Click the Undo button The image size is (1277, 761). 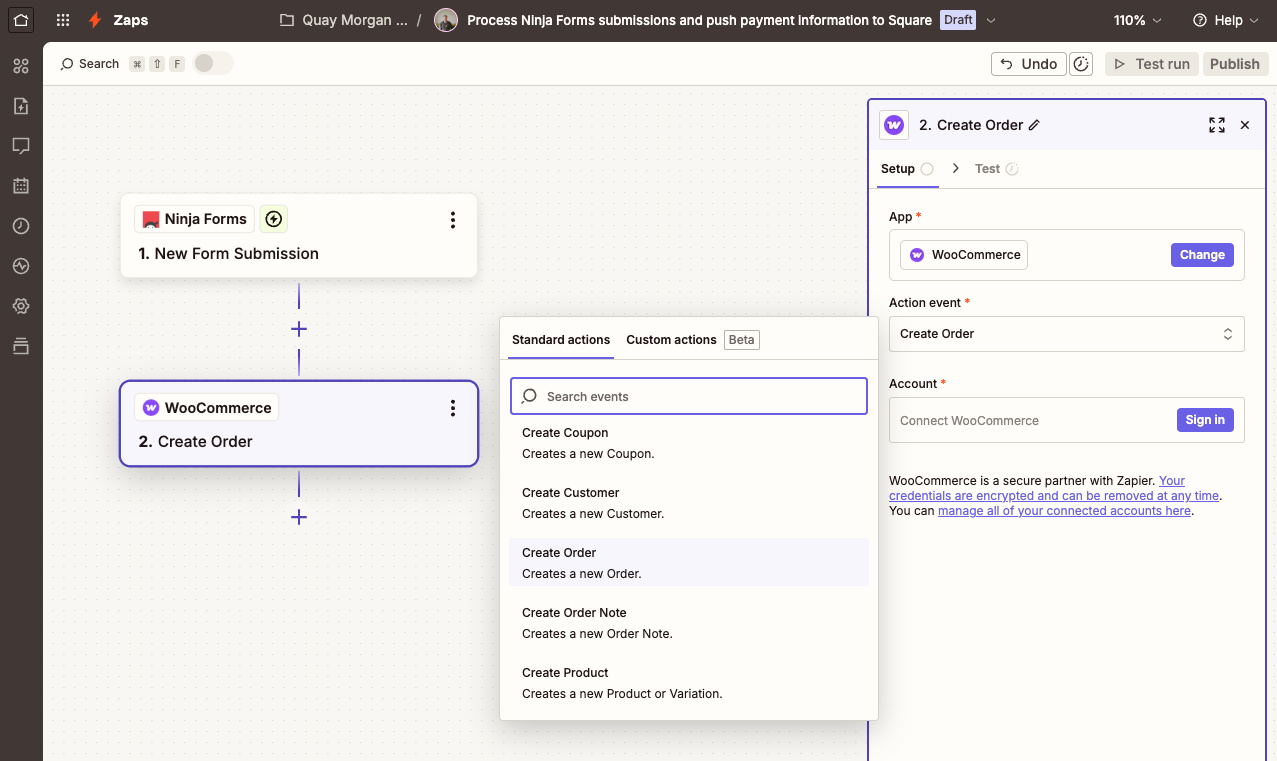pos(1029,64)
